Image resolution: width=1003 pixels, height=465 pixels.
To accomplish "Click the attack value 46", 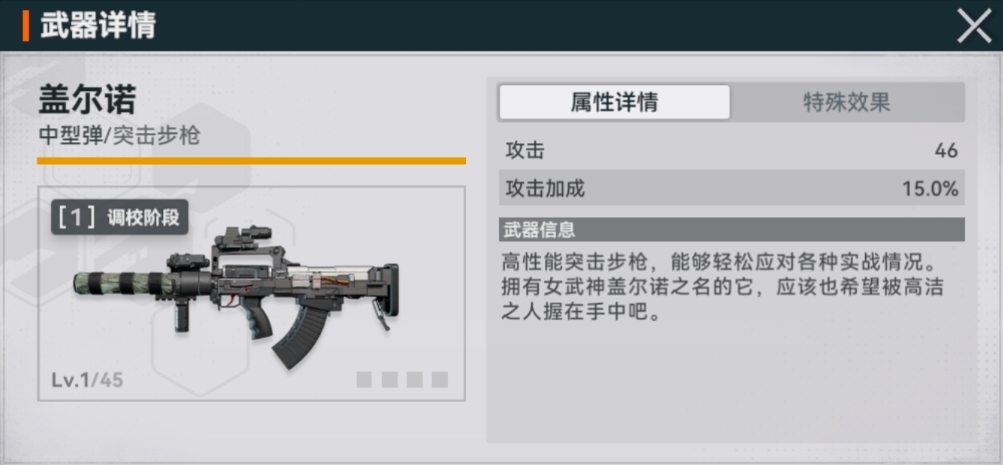I will (x=946, y=151).
